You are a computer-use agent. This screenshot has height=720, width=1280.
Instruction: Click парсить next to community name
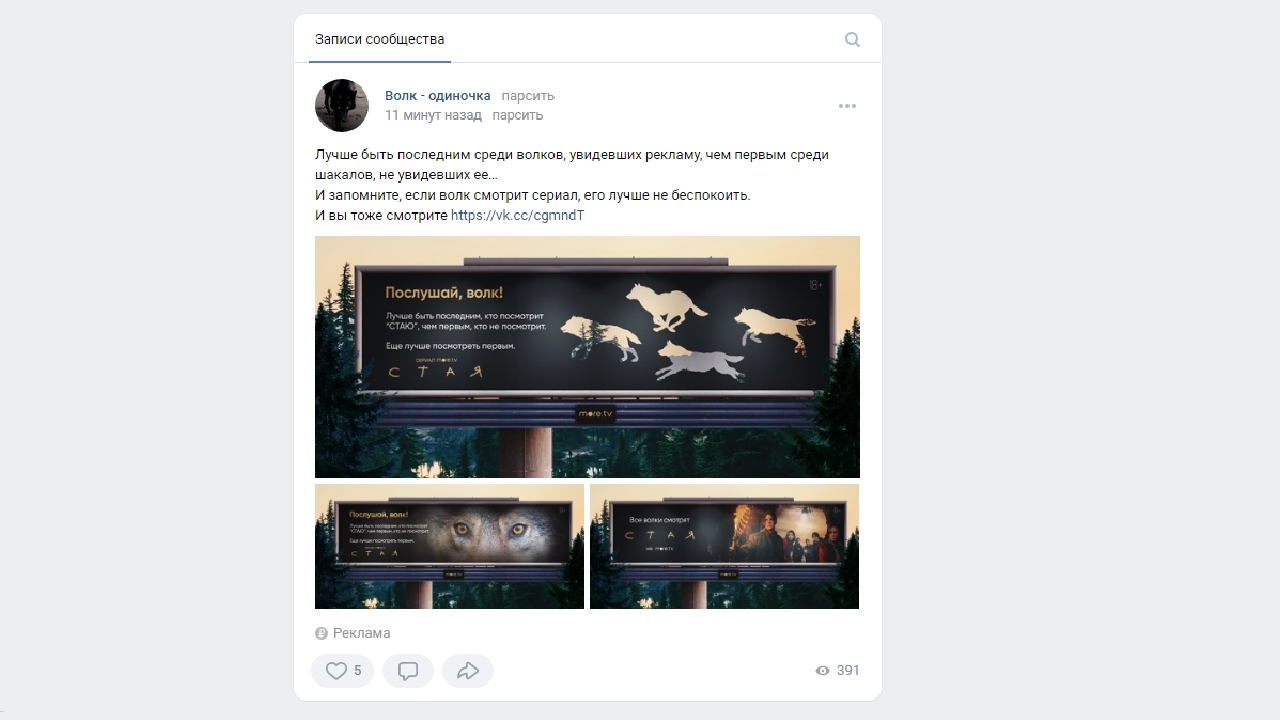[528, 96]
